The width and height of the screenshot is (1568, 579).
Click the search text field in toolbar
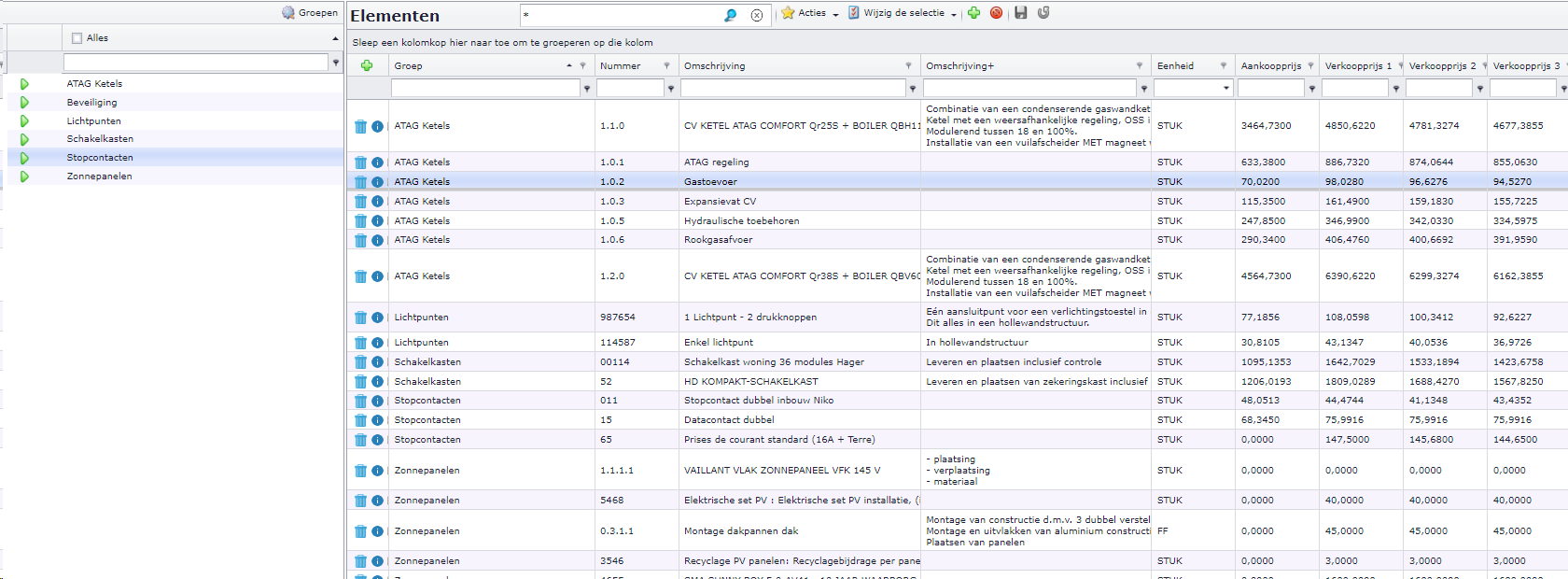[620, 15]
